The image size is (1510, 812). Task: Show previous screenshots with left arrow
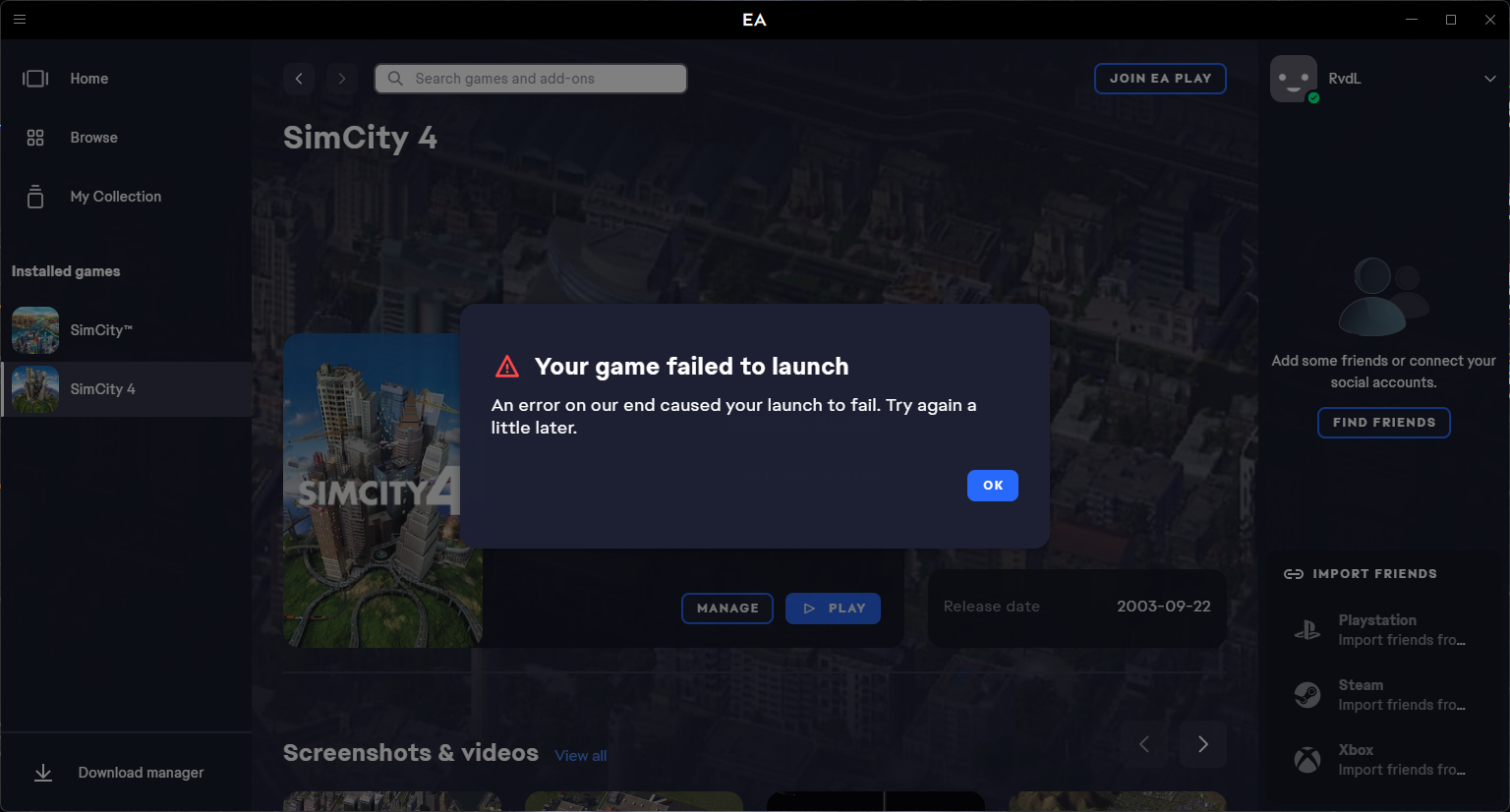pos(1144,744)
